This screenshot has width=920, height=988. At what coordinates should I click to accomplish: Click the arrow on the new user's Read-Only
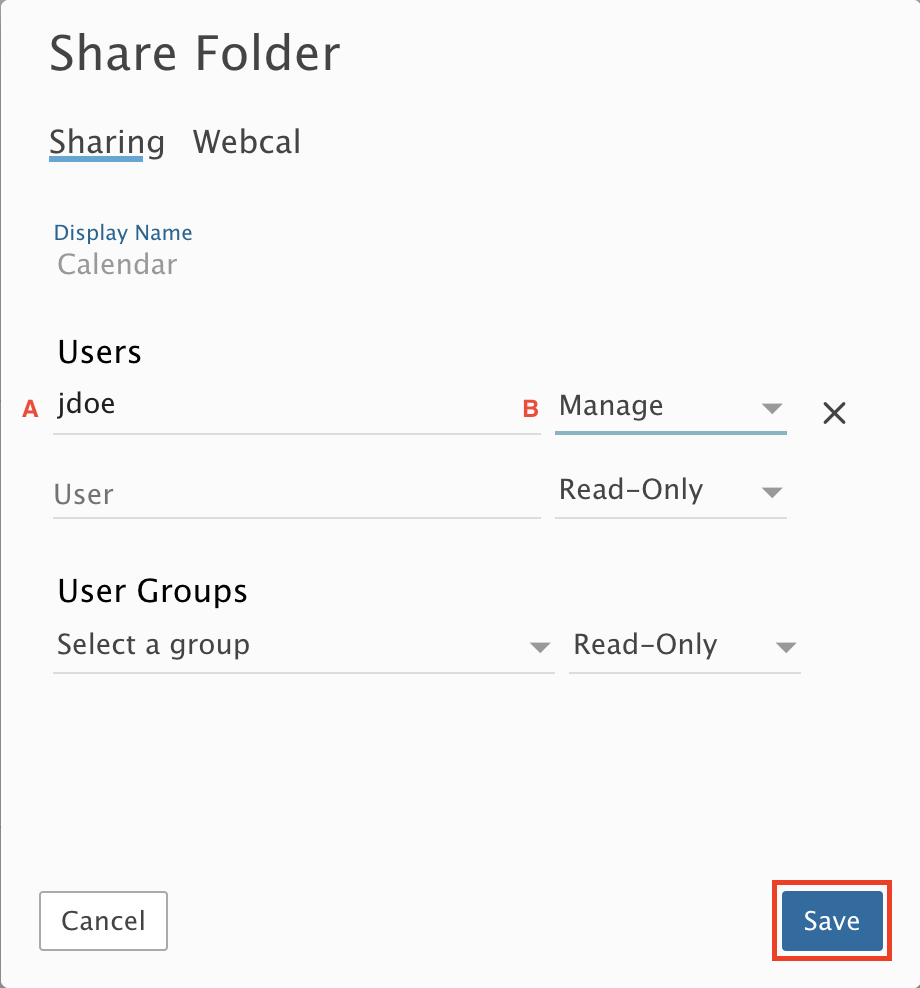771,492
